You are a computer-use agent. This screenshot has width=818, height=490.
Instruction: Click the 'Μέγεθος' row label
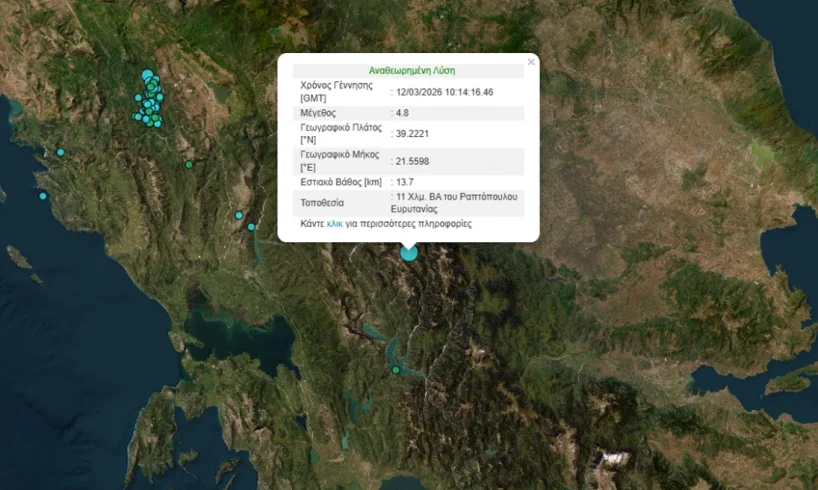320,114
